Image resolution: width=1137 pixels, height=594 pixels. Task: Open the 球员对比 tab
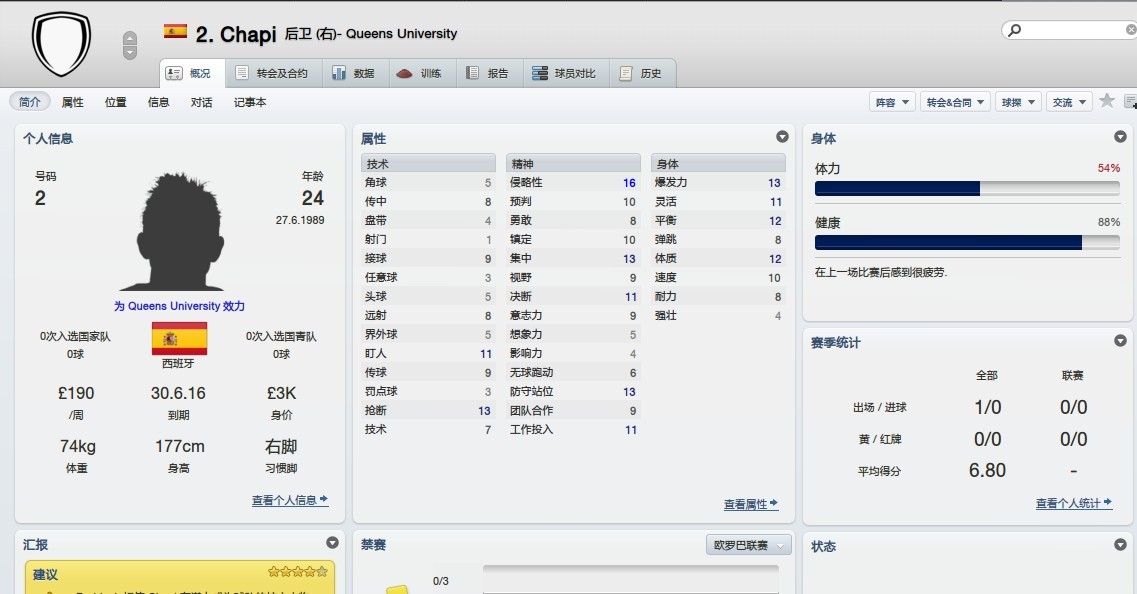point(564,73)
